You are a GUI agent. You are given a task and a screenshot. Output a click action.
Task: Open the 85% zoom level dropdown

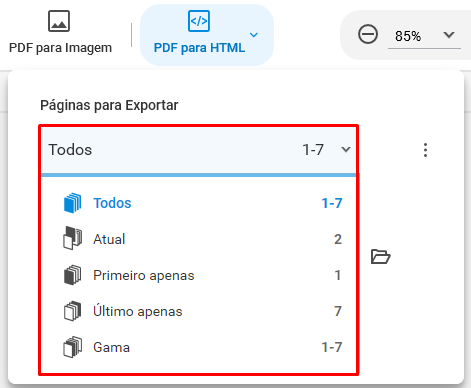pyautogui.click(x=449, y=35)
